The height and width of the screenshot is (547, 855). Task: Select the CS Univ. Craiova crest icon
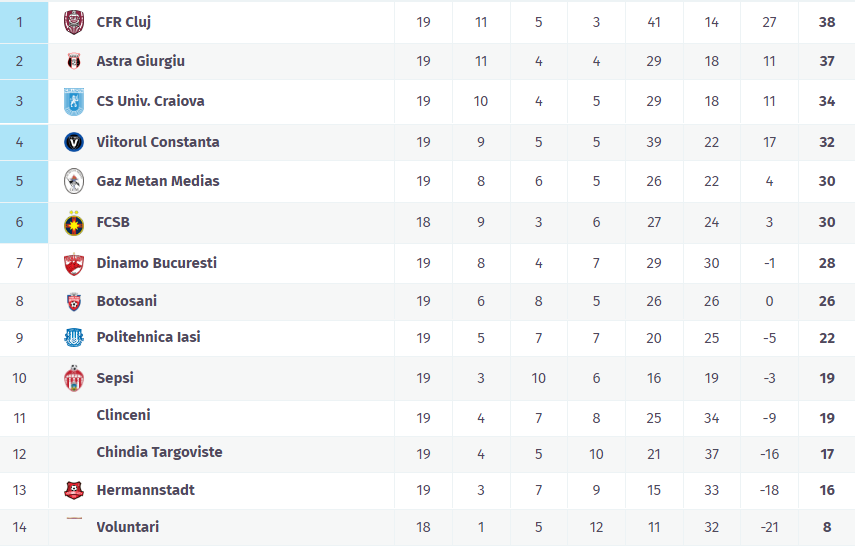[x=74, y=101]
